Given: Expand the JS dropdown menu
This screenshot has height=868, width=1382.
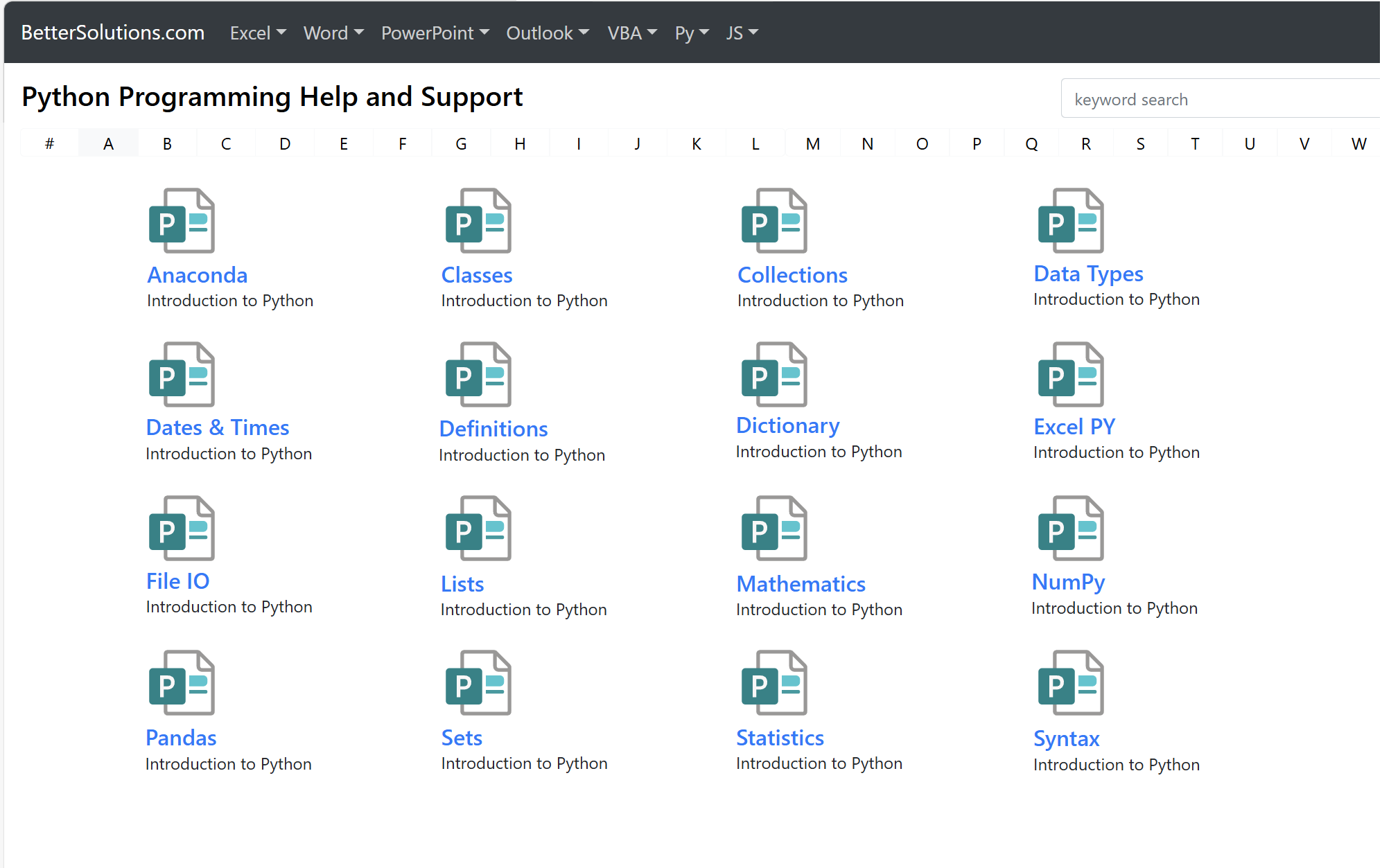Looking at the screenshot, I should (742, 33).
